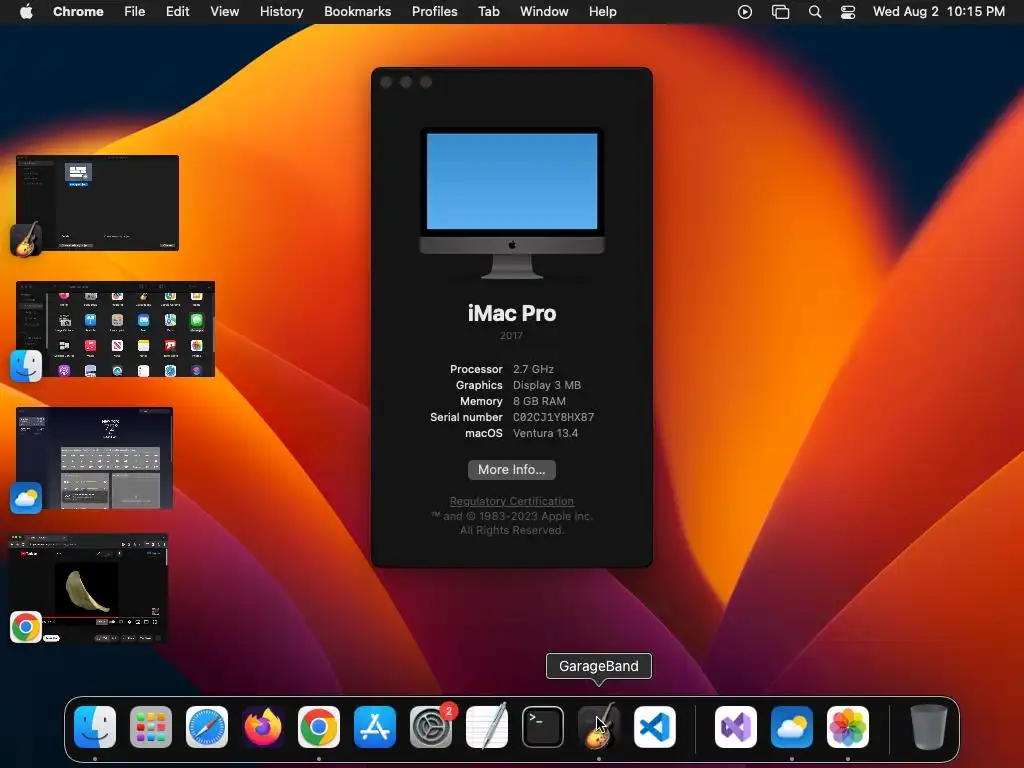The width and height of the screenshot is (1024, 768).
Task: Click the More Info... button
Action: [x=511, y=470]
